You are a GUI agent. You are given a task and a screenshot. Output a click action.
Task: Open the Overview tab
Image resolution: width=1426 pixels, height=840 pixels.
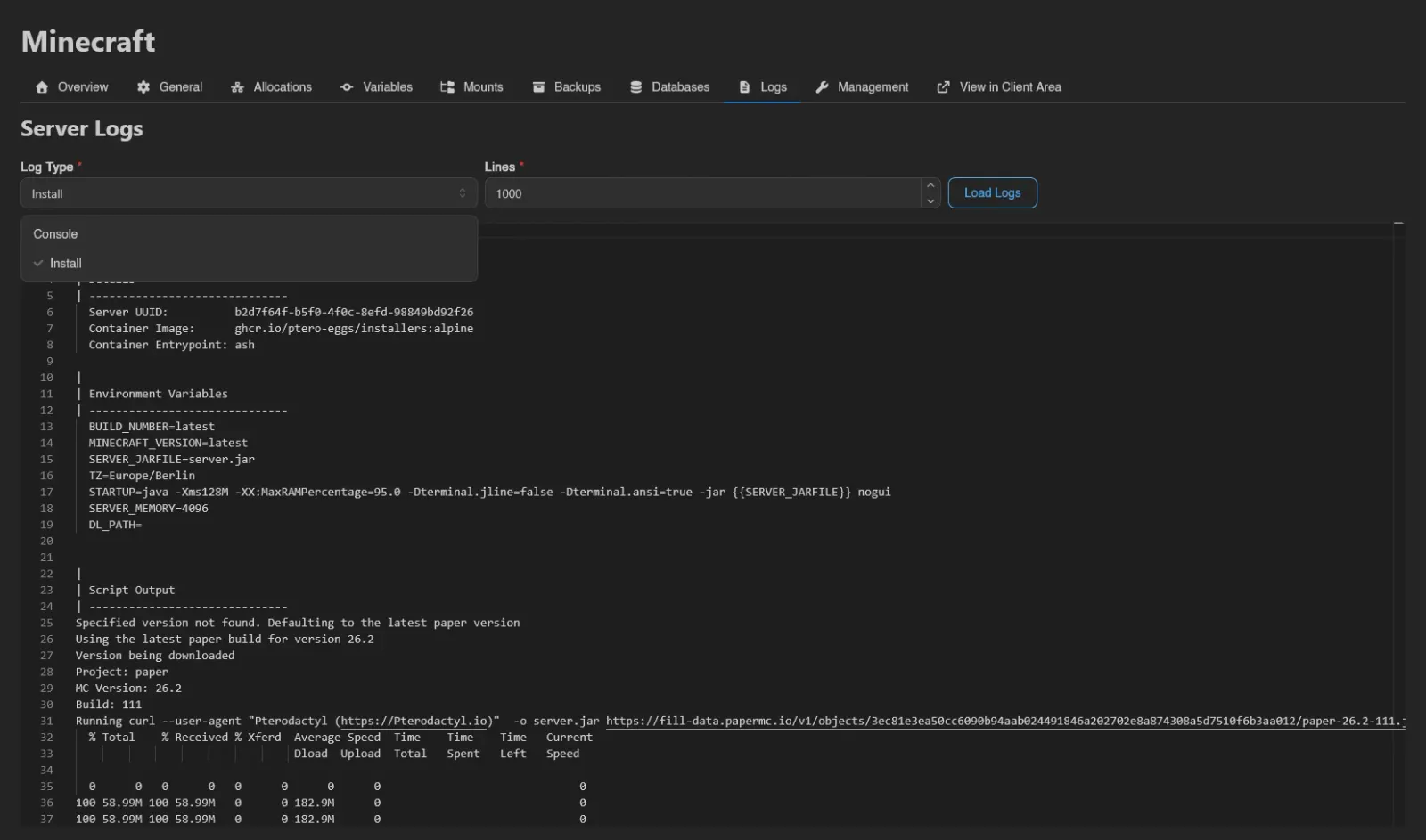pyautogui.click(x=71, y=87)
